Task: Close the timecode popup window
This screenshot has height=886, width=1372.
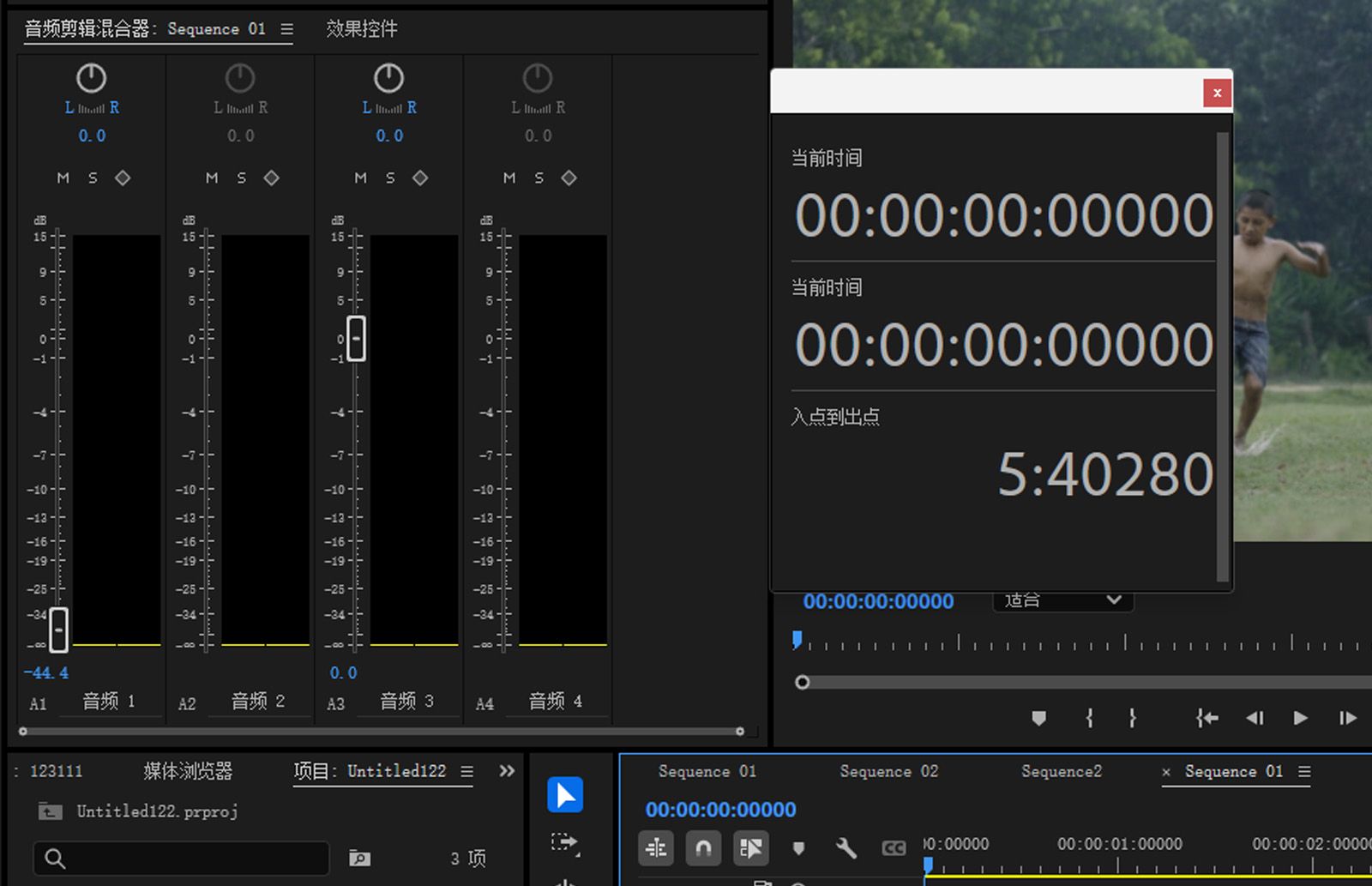Action: click(x=1217, y=93)
